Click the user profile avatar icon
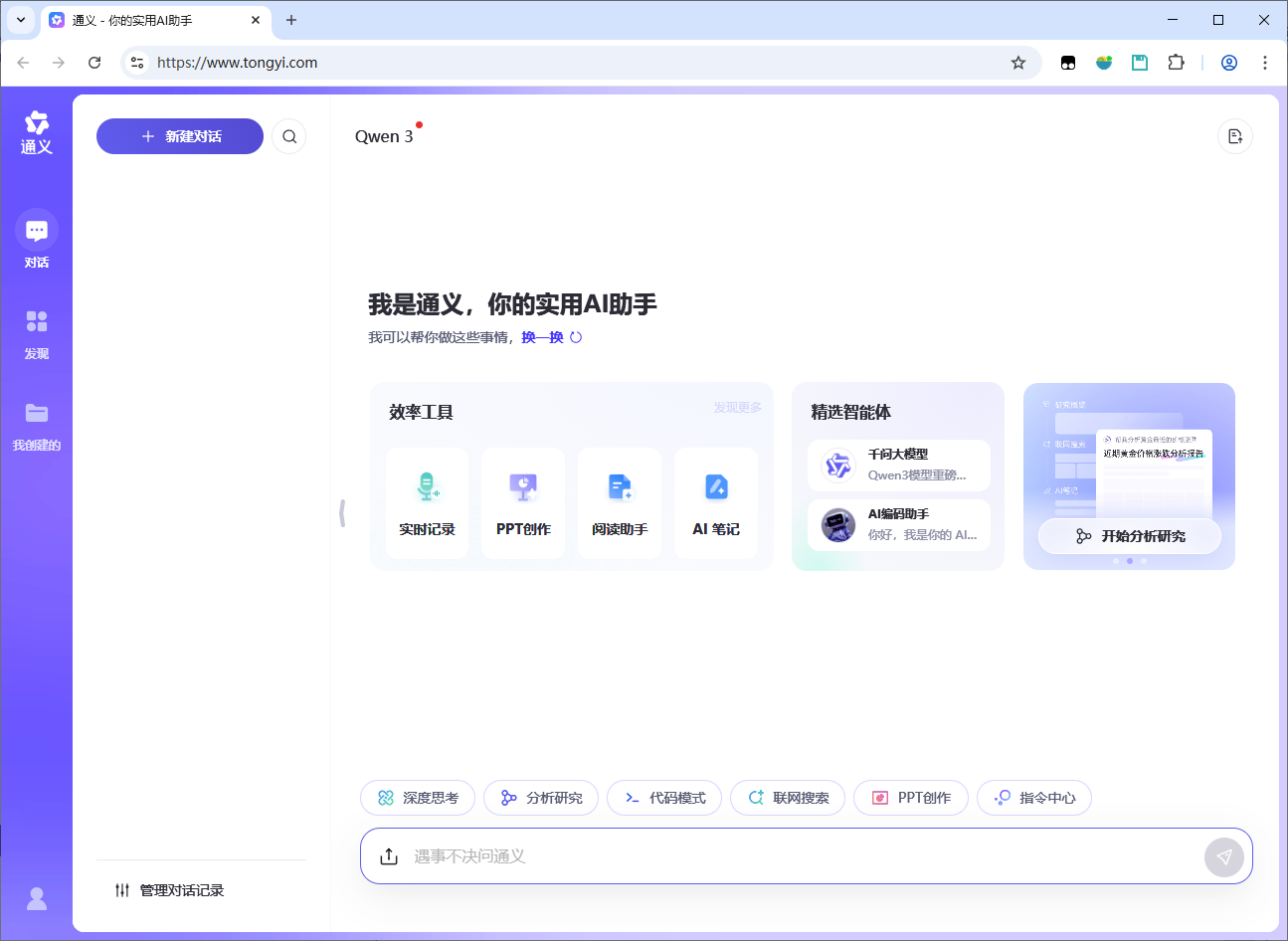Screen dimensions: 1288x941 click(37, 898)
